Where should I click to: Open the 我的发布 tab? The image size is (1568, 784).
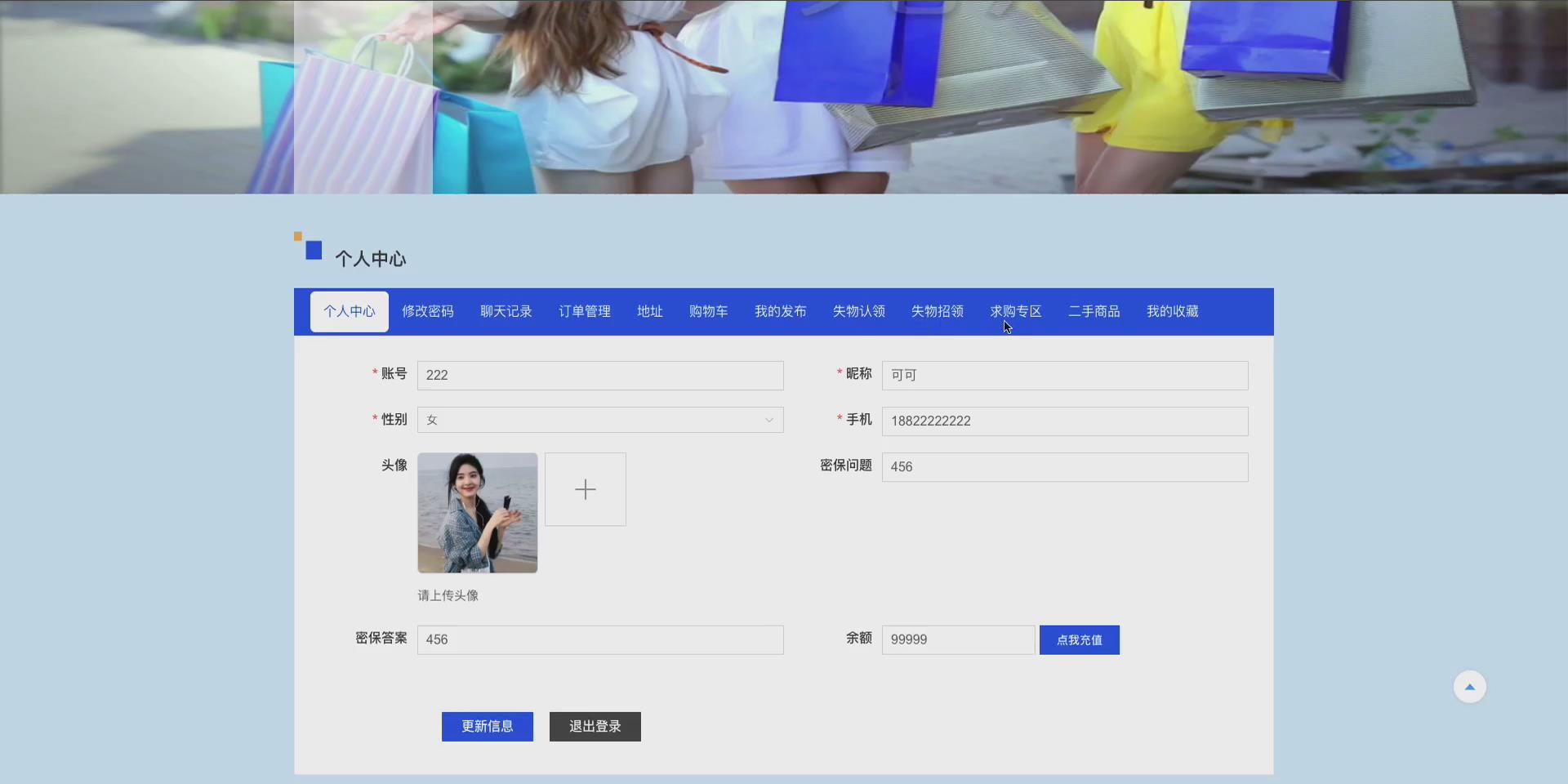pyautogui.click(x=779, y=311)
